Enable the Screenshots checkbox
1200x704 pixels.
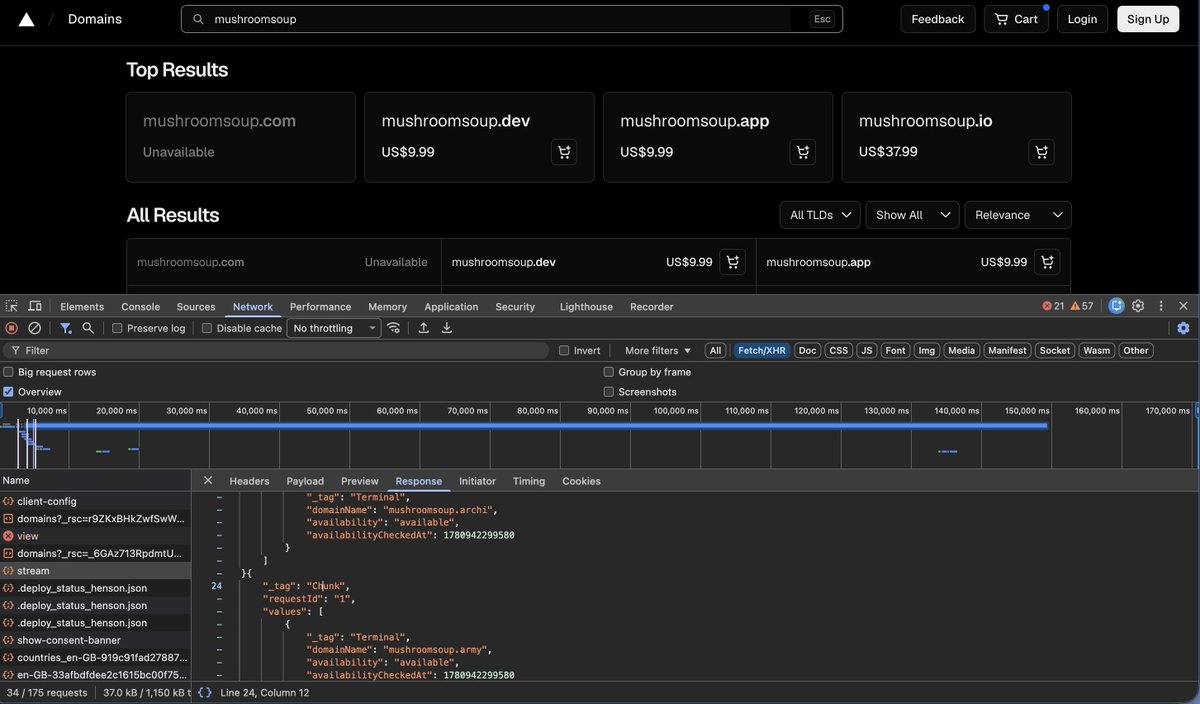pos(608,392)
